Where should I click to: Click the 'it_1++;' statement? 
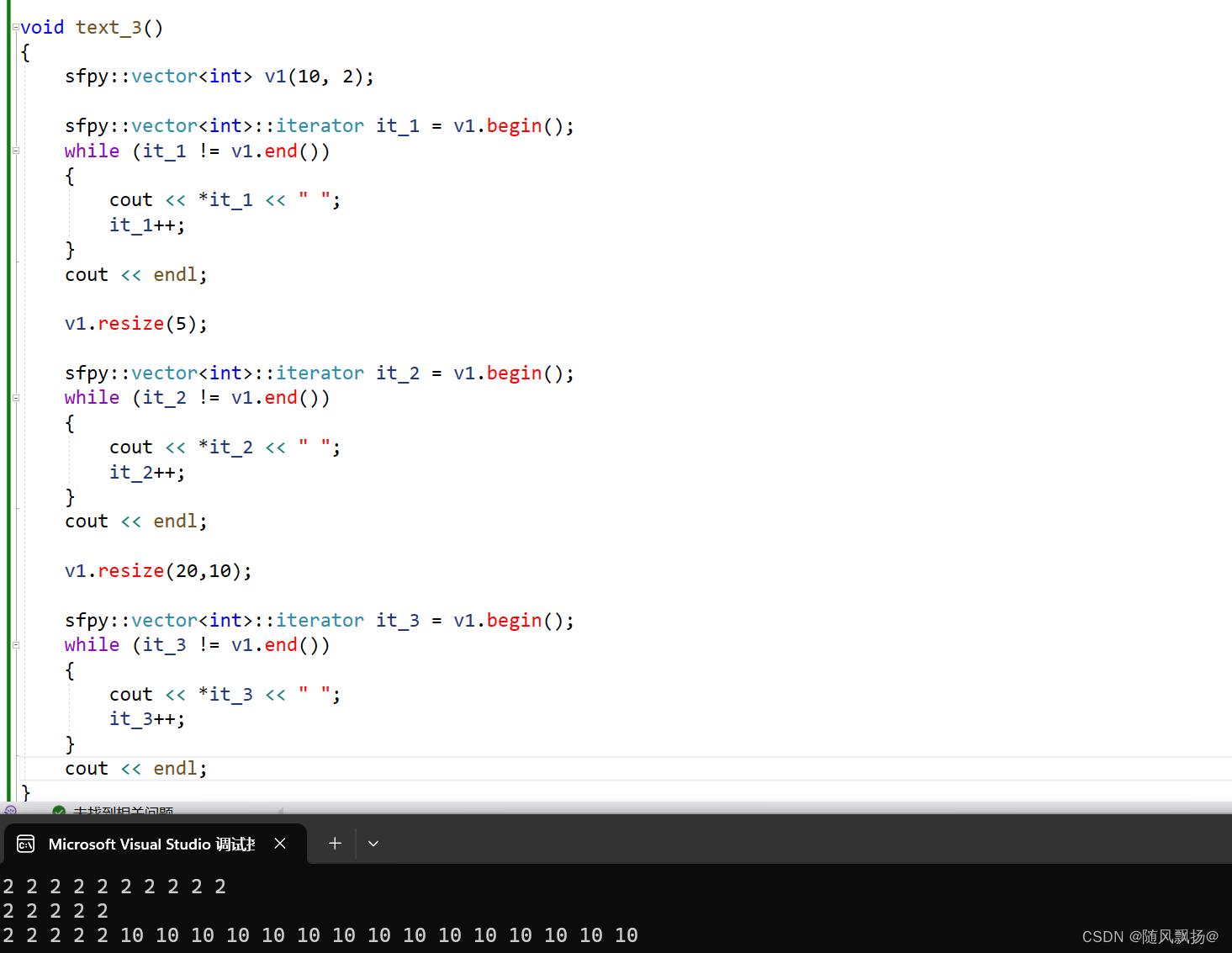tap(147, 225)
